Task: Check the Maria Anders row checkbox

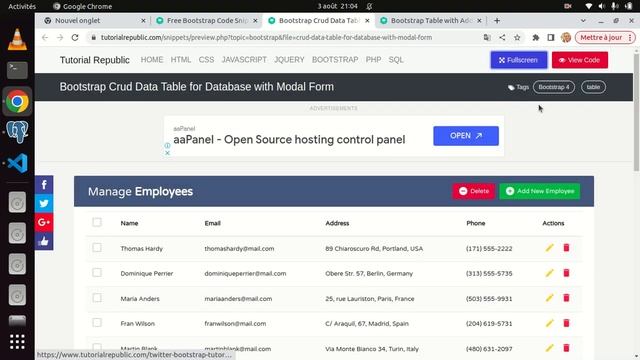Action: click(x=97, y=298)
